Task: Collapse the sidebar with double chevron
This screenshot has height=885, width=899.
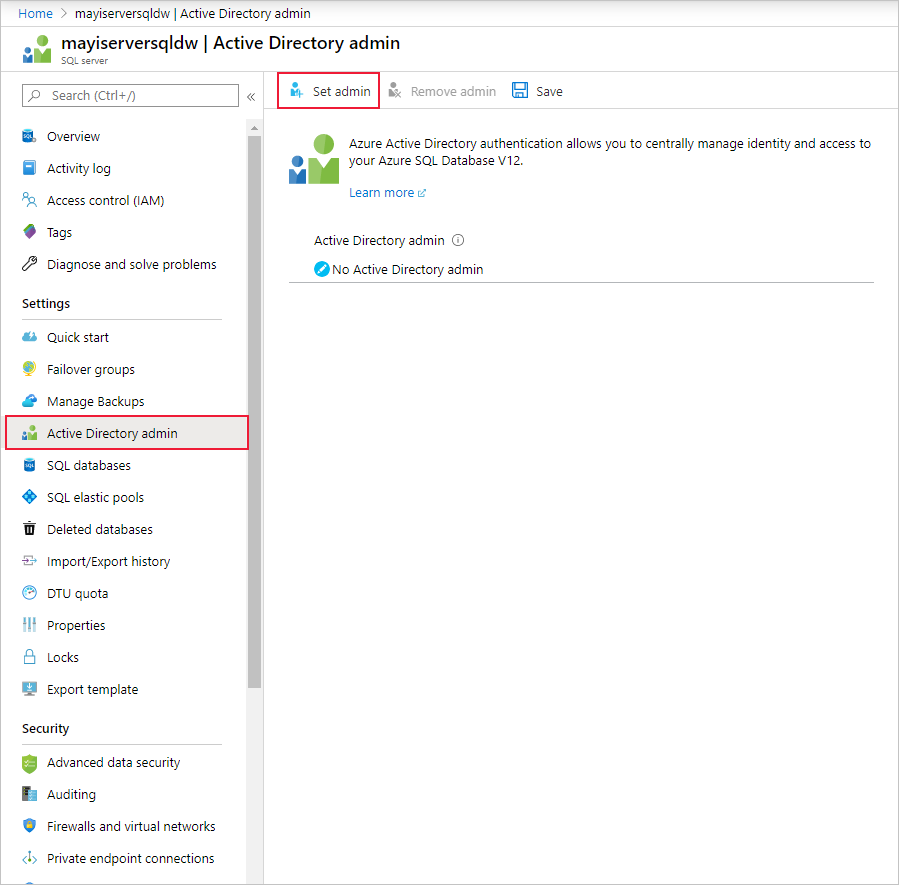Action: click(251, 97)
